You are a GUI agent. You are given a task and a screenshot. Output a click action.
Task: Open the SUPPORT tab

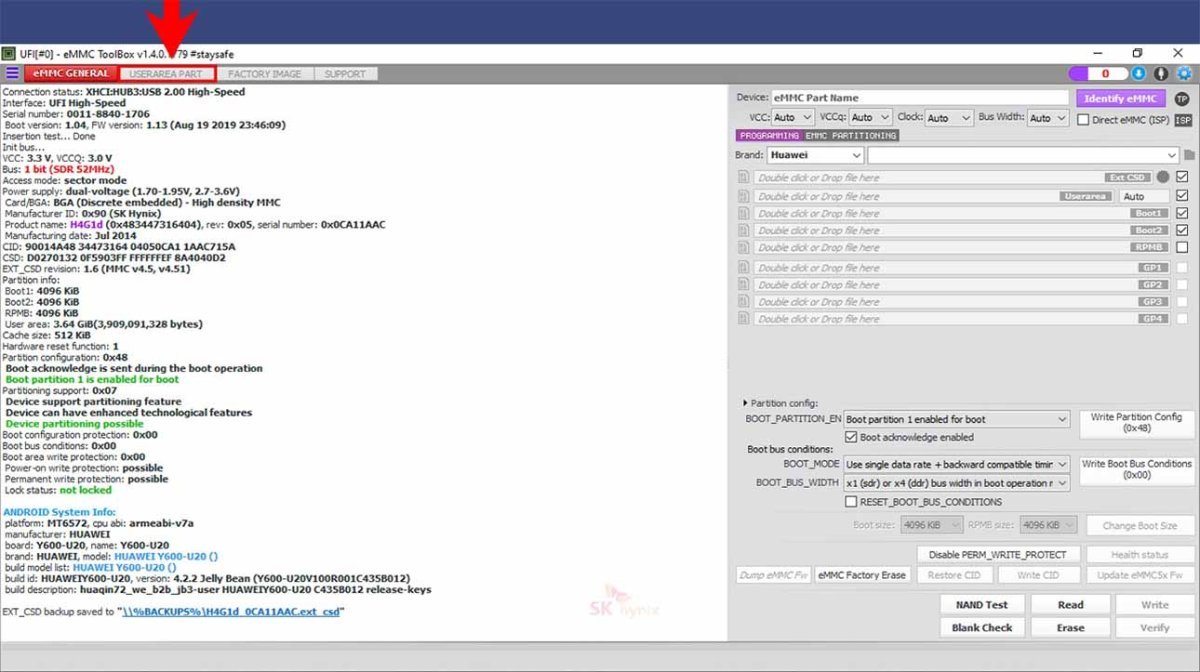point(345,73)
